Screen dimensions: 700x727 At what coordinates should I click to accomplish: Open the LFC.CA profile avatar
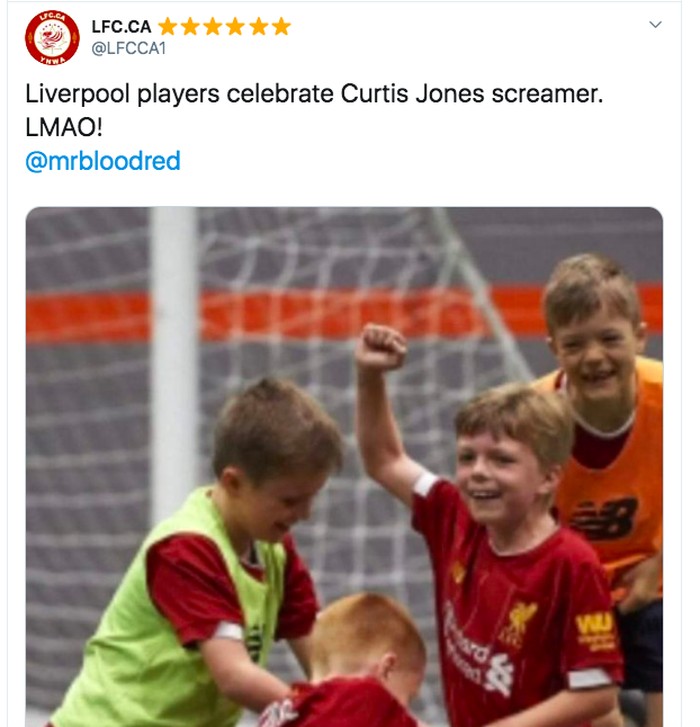[52, 38]
